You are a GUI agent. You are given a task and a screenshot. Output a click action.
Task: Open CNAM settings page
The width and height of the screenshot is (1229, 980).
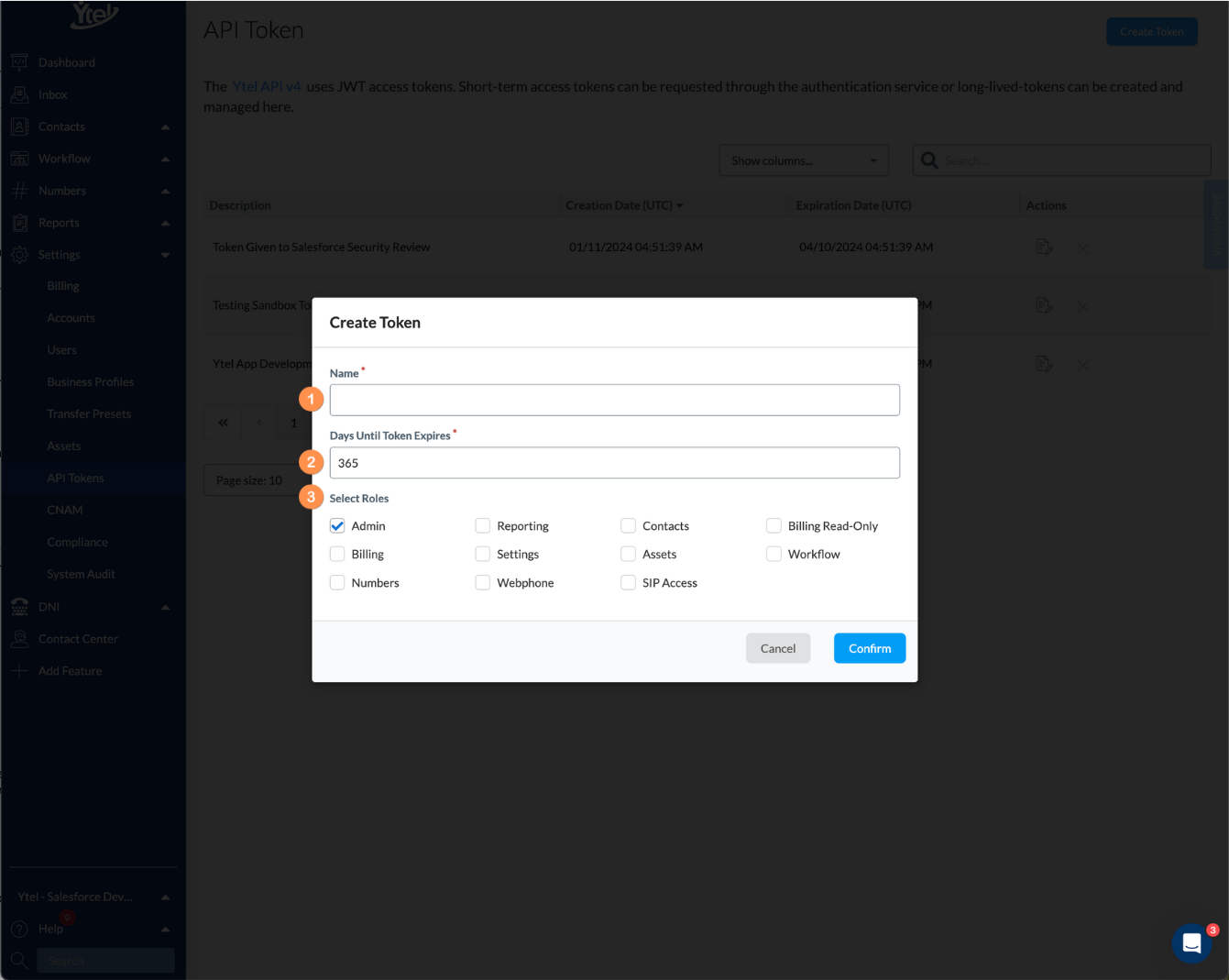pyautogui.click(x=64, y=511)
